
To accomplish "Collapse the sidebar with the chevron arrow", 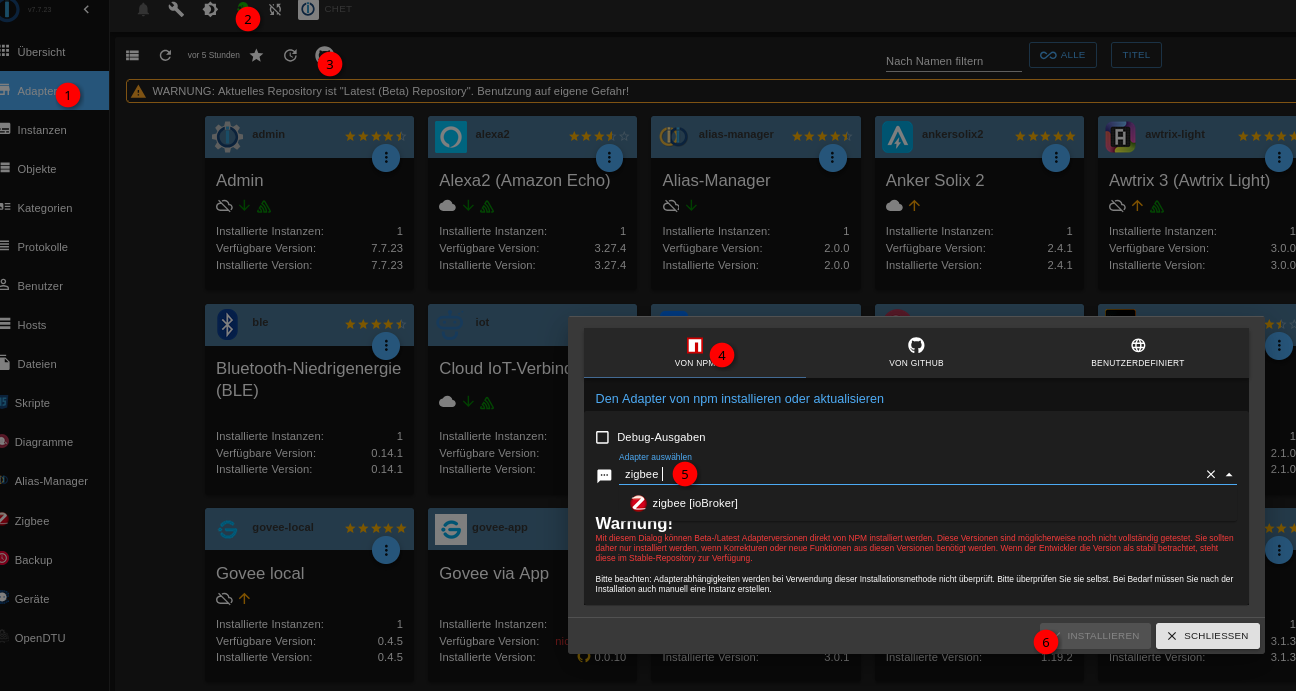I will pos(86,9).
